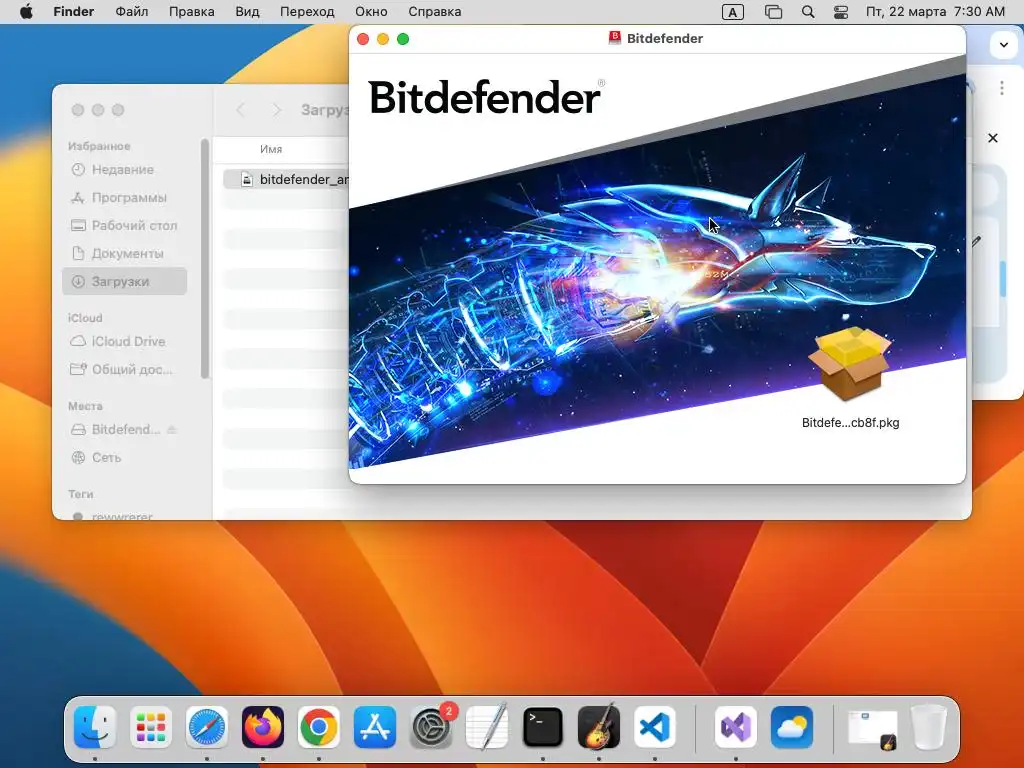Open the Справка menu

point(435,12)
